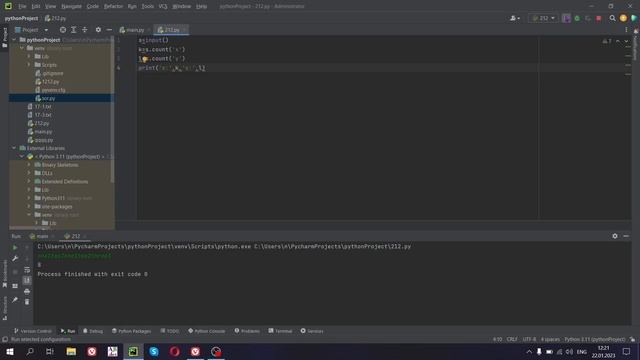Open Project panel settings gear
This screenshot has width=640, height=360.
coord(98,30)
